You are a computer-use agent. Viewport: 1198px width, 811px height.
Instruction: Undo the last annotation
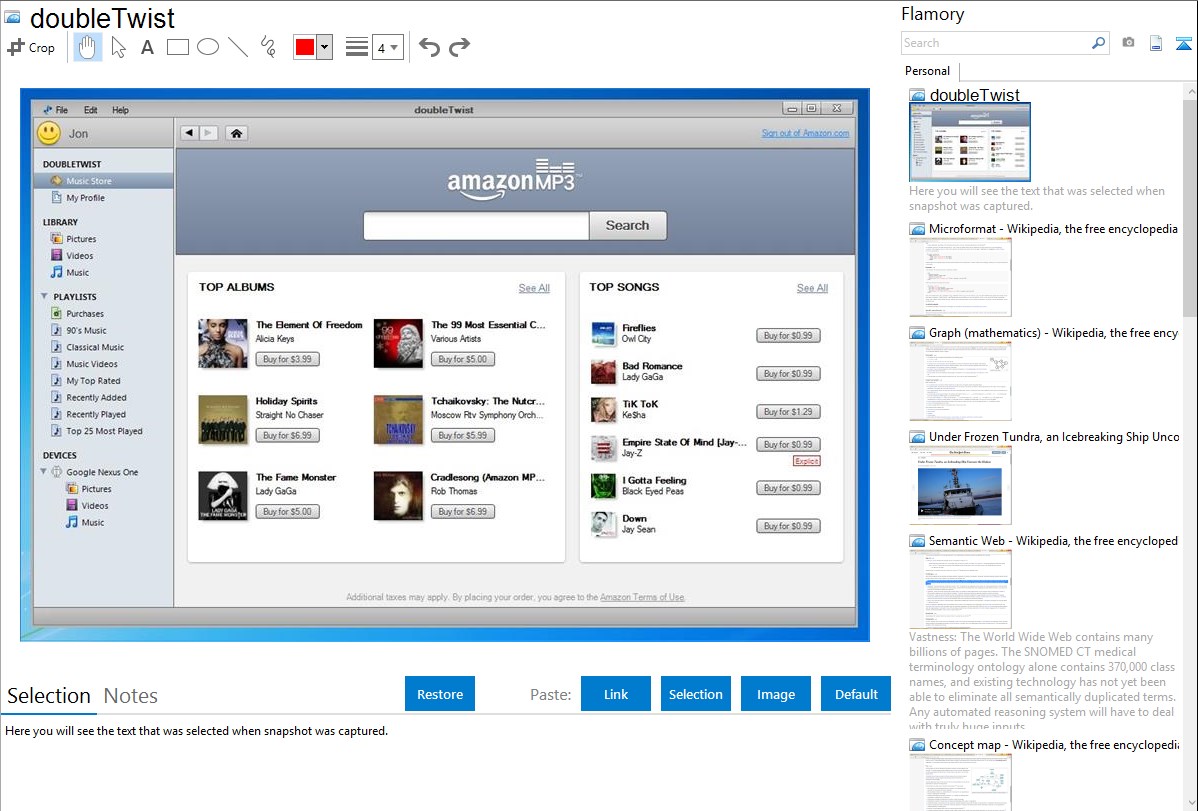pyautogui.click(x=429, y=47)
